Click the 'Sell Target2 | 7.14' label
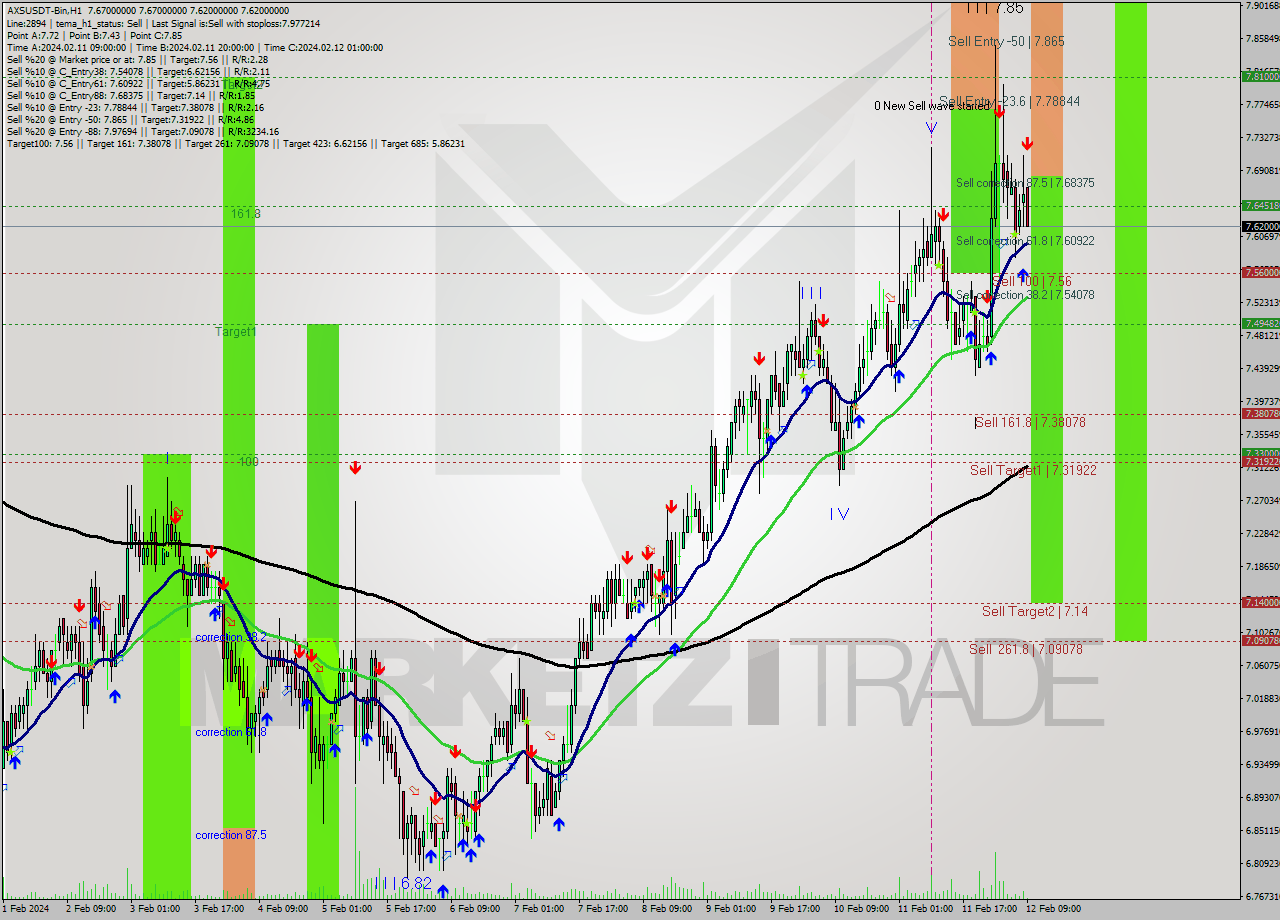This screenshot has height=920, width=1280. tap(1035, 611)
